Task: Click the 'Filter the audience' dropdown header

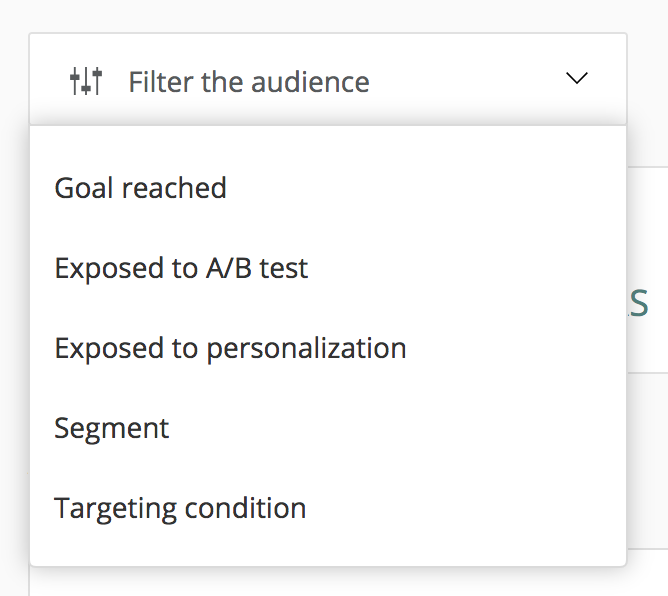Action: tap(327, 81)
